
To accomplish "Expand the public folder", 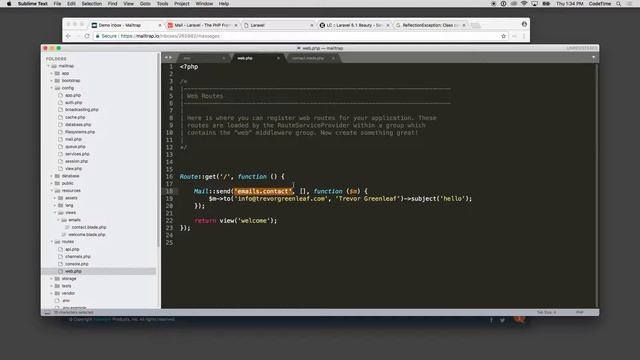I will [52, 183].
